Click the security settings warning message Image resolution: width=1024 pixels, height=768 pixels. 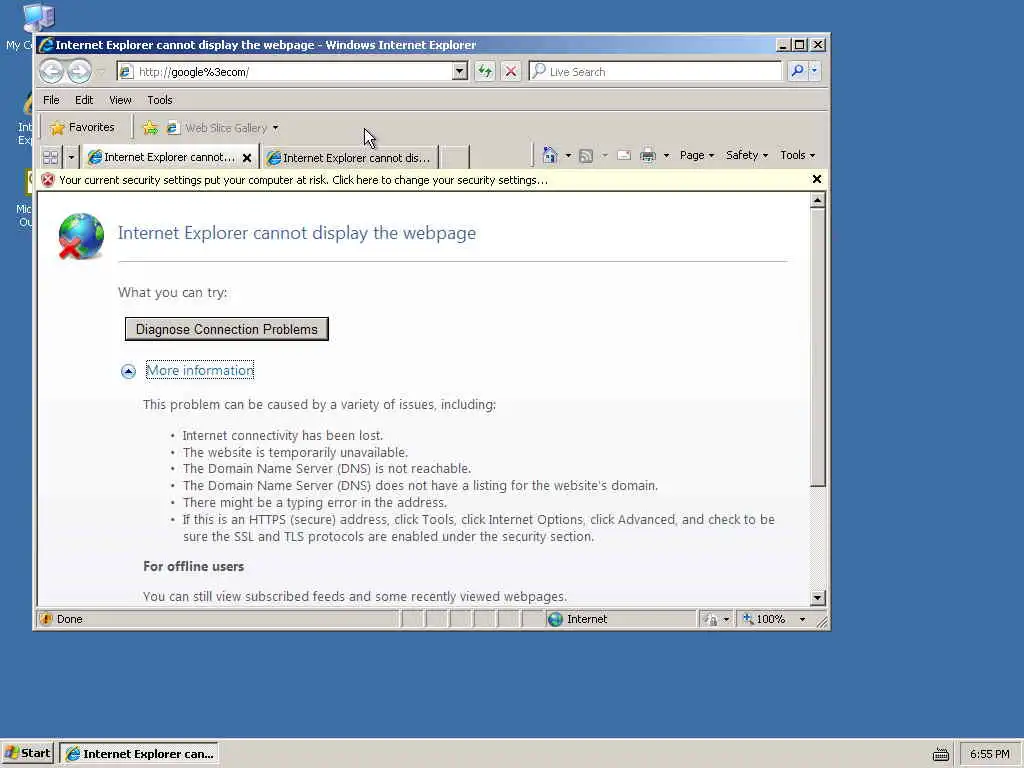click(x=303, y=180)
